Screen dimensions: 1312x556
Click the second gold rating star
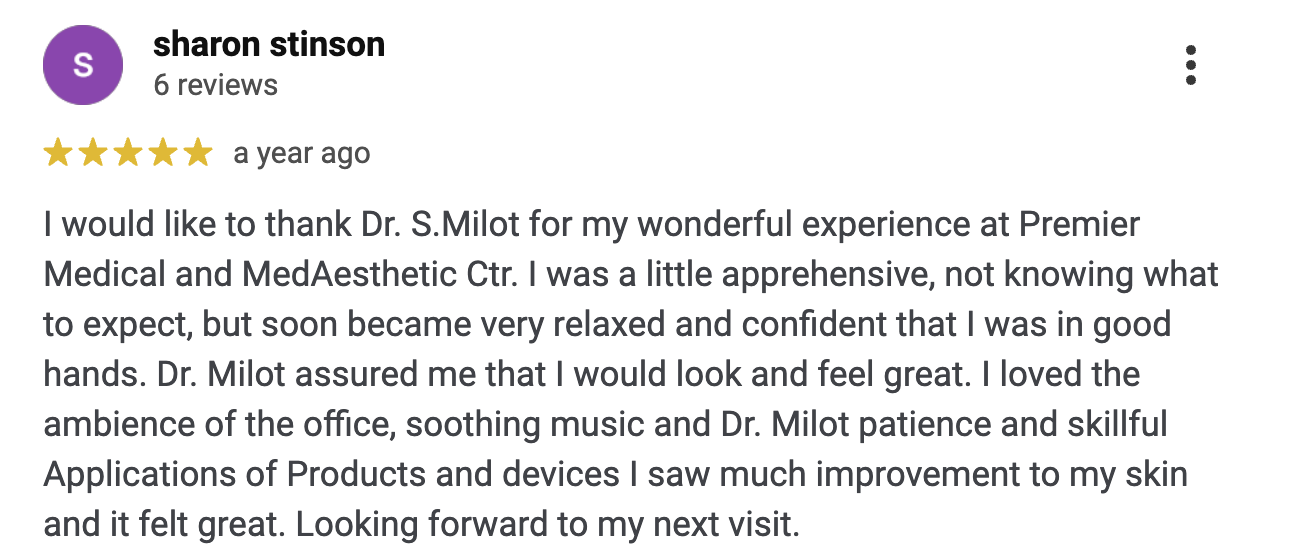(94, 153)
